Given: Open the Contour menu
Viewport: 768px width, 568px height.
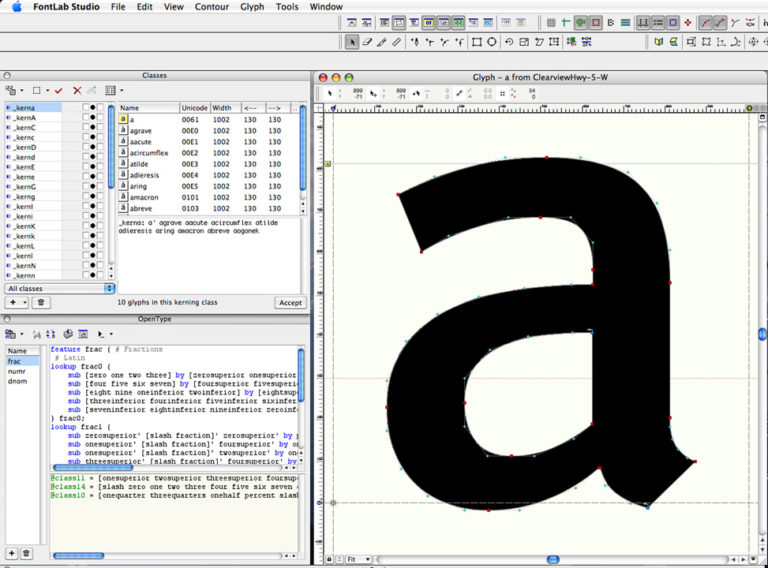Looking at the screenshot, I should click(x=211, y=7).
